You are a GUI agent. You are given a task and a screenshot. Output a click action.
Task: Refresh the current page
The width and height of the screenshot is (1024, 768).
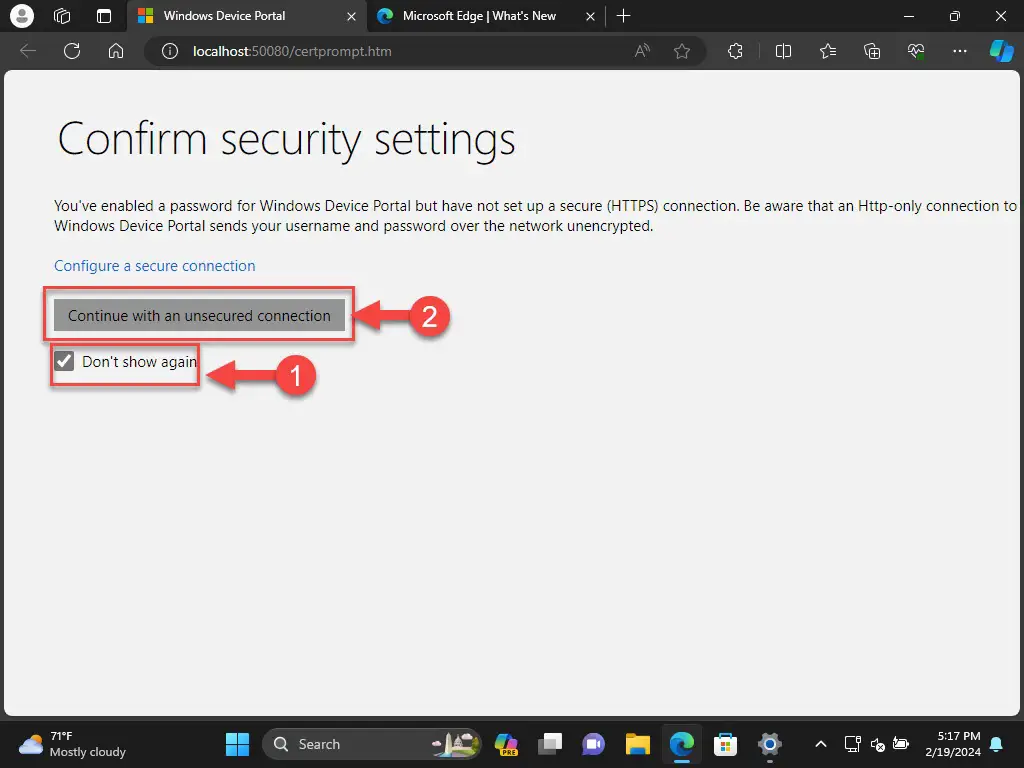pyautogui.click(x=72, y=51)
